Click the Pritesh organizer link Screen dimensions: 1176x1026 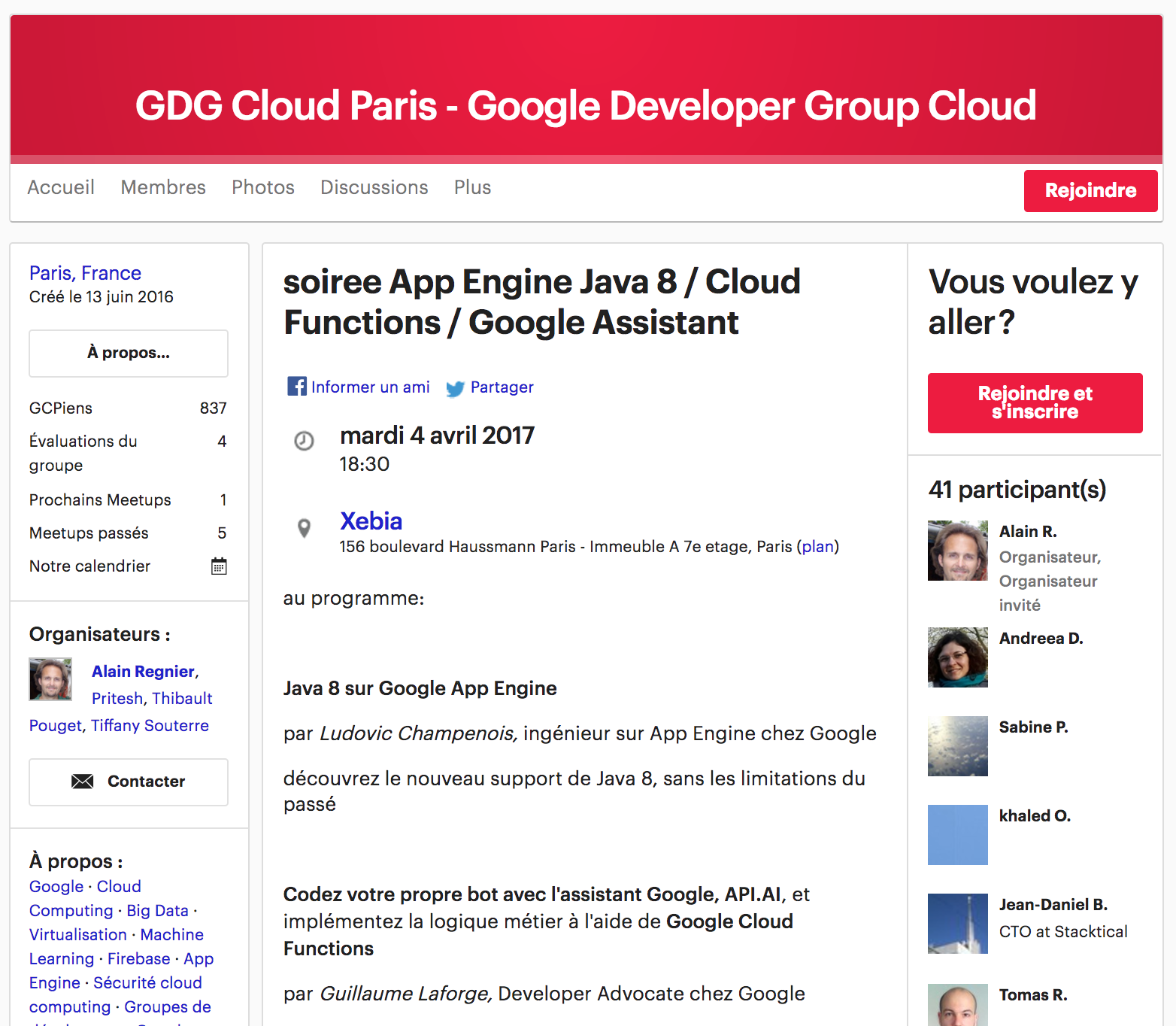click(117, 699)
